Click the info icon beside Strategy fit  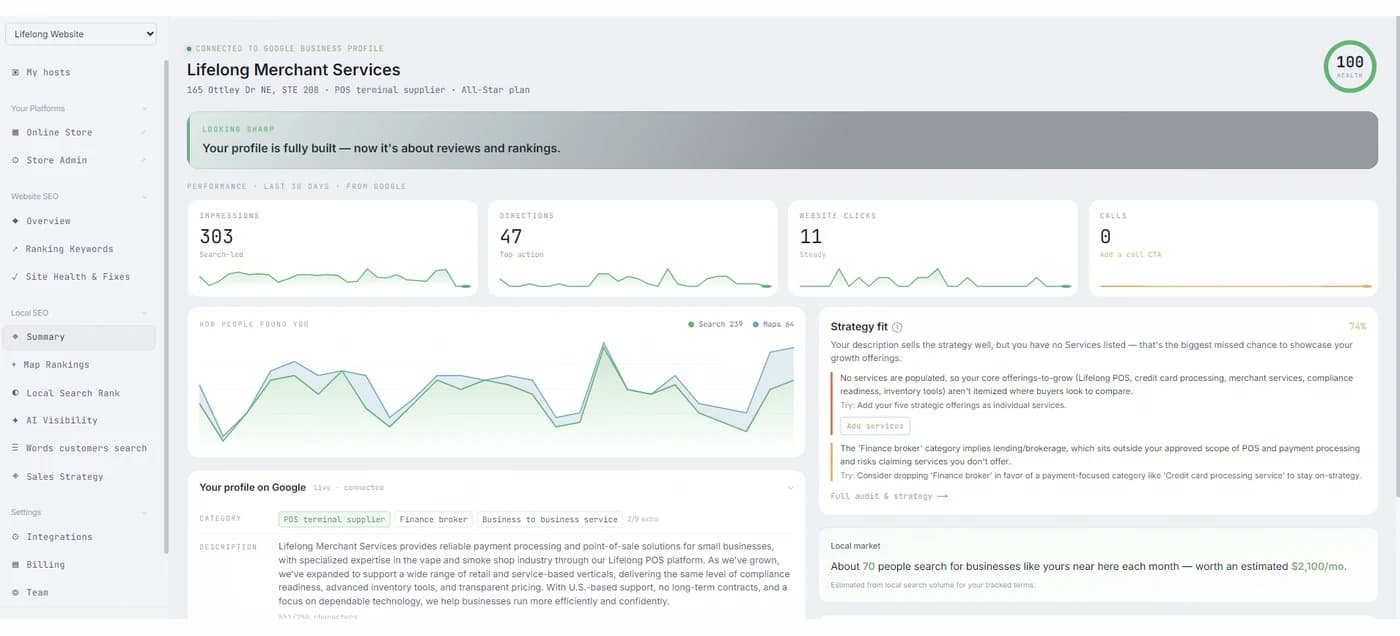click(897, 327)
